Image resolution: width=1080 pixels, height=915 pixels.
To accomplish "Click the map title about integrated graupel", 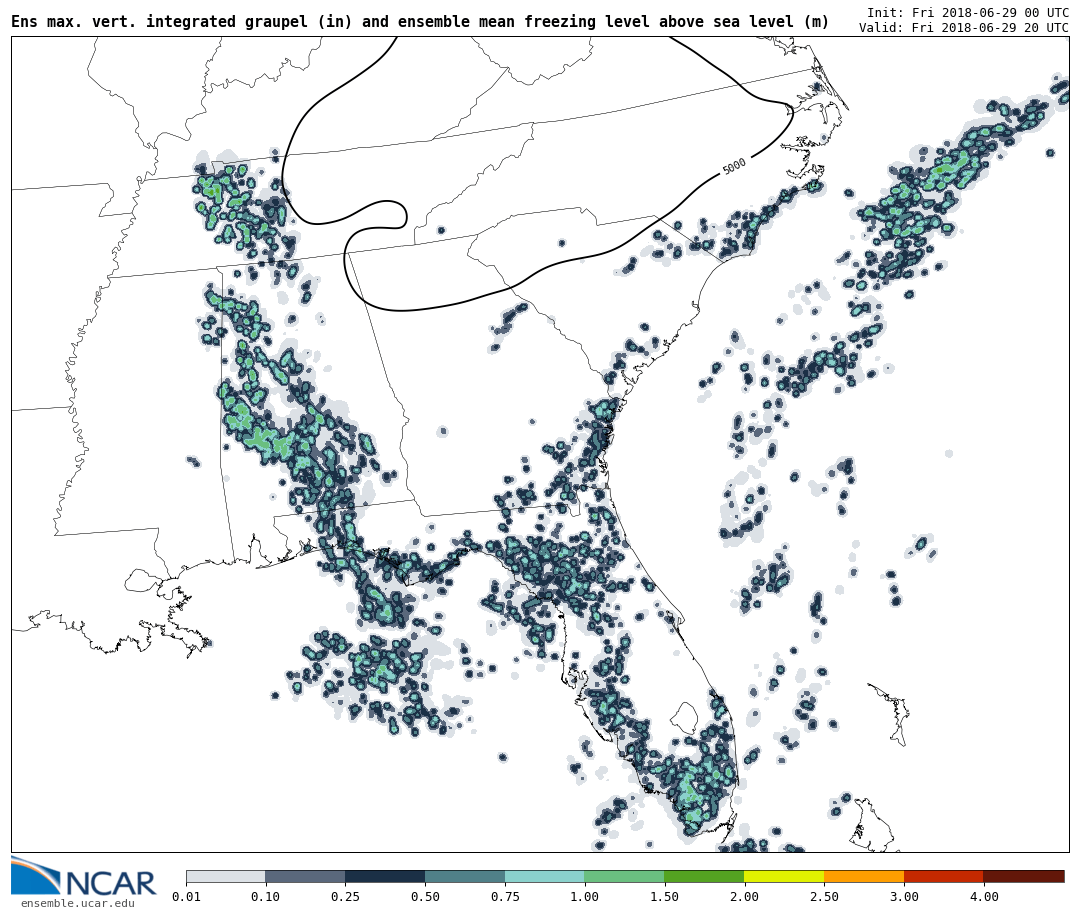I will (x=420, y=22).
